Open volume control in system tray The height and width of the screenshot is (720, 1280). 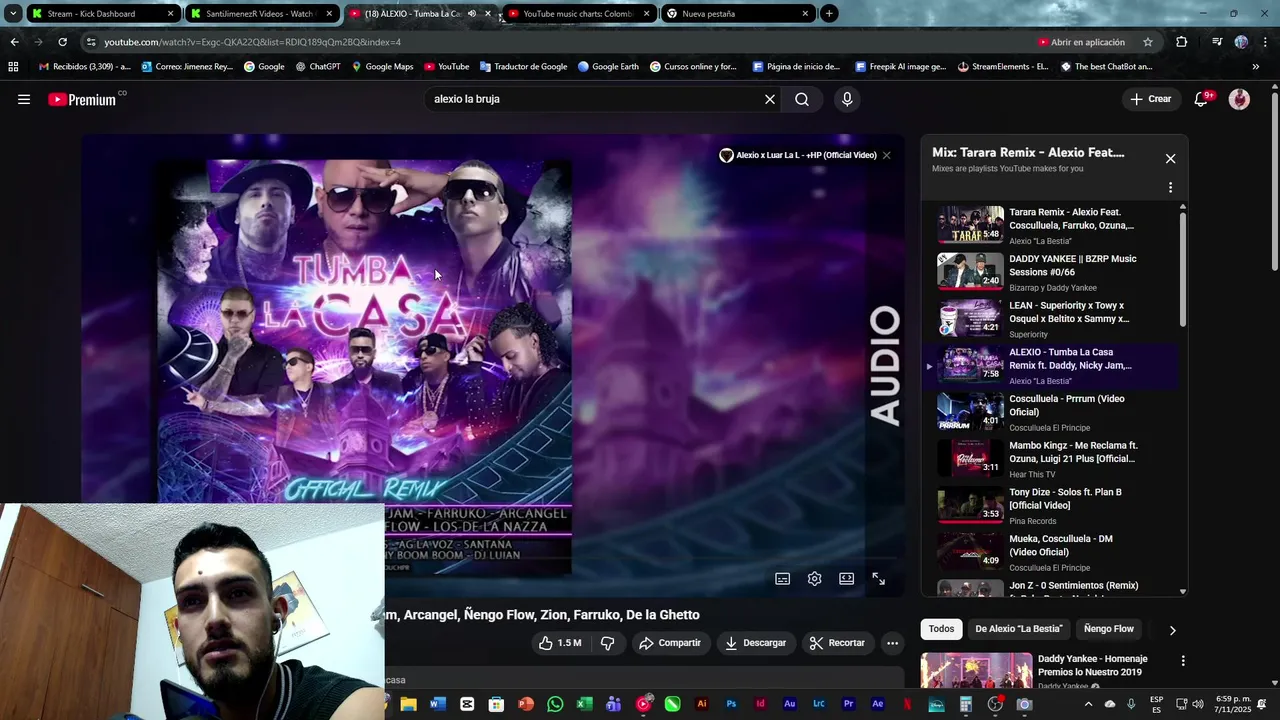click(1198, 704)
